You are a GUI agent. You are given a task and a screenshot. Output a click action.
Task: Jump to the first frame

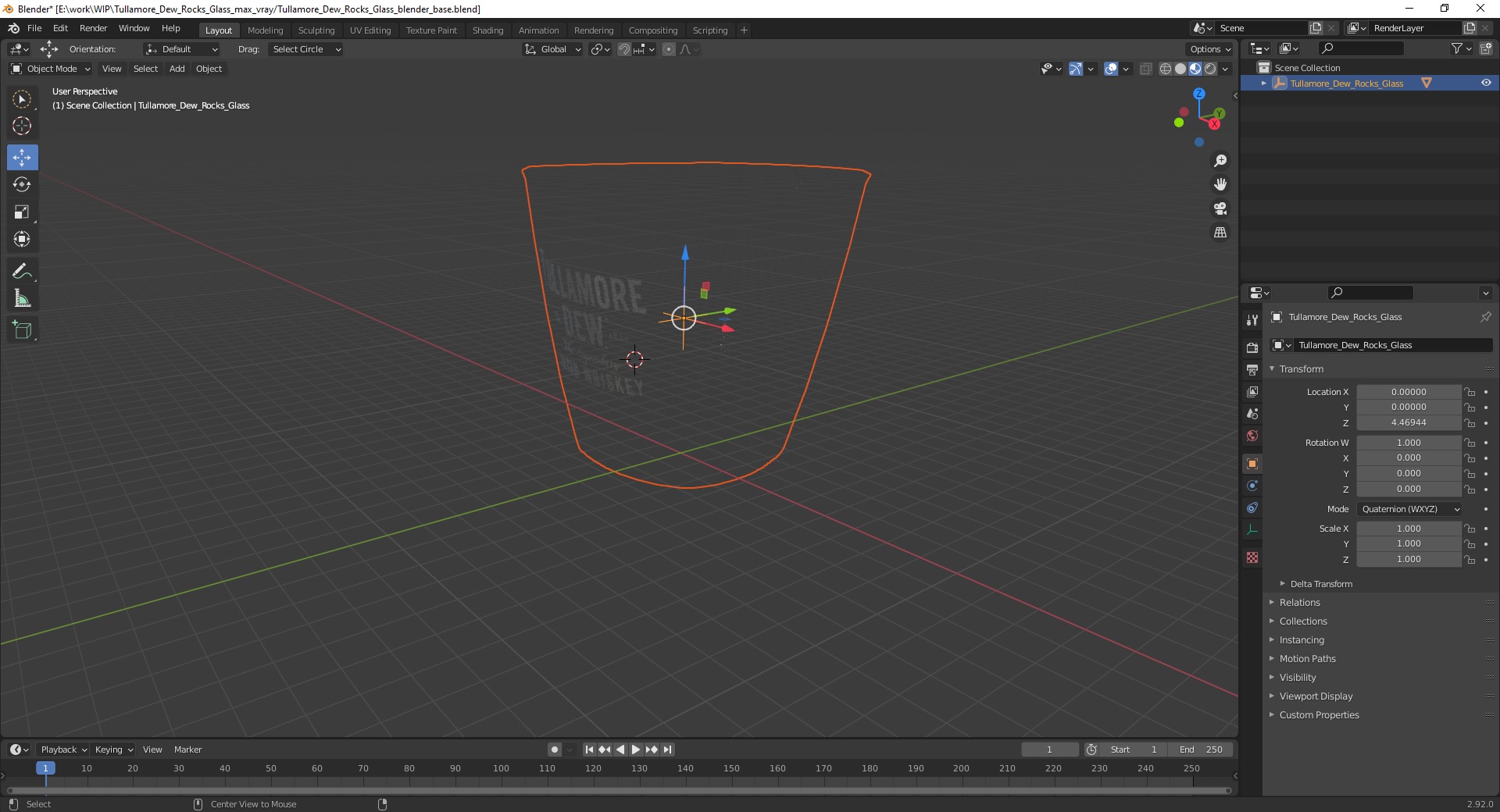(589, 750)
